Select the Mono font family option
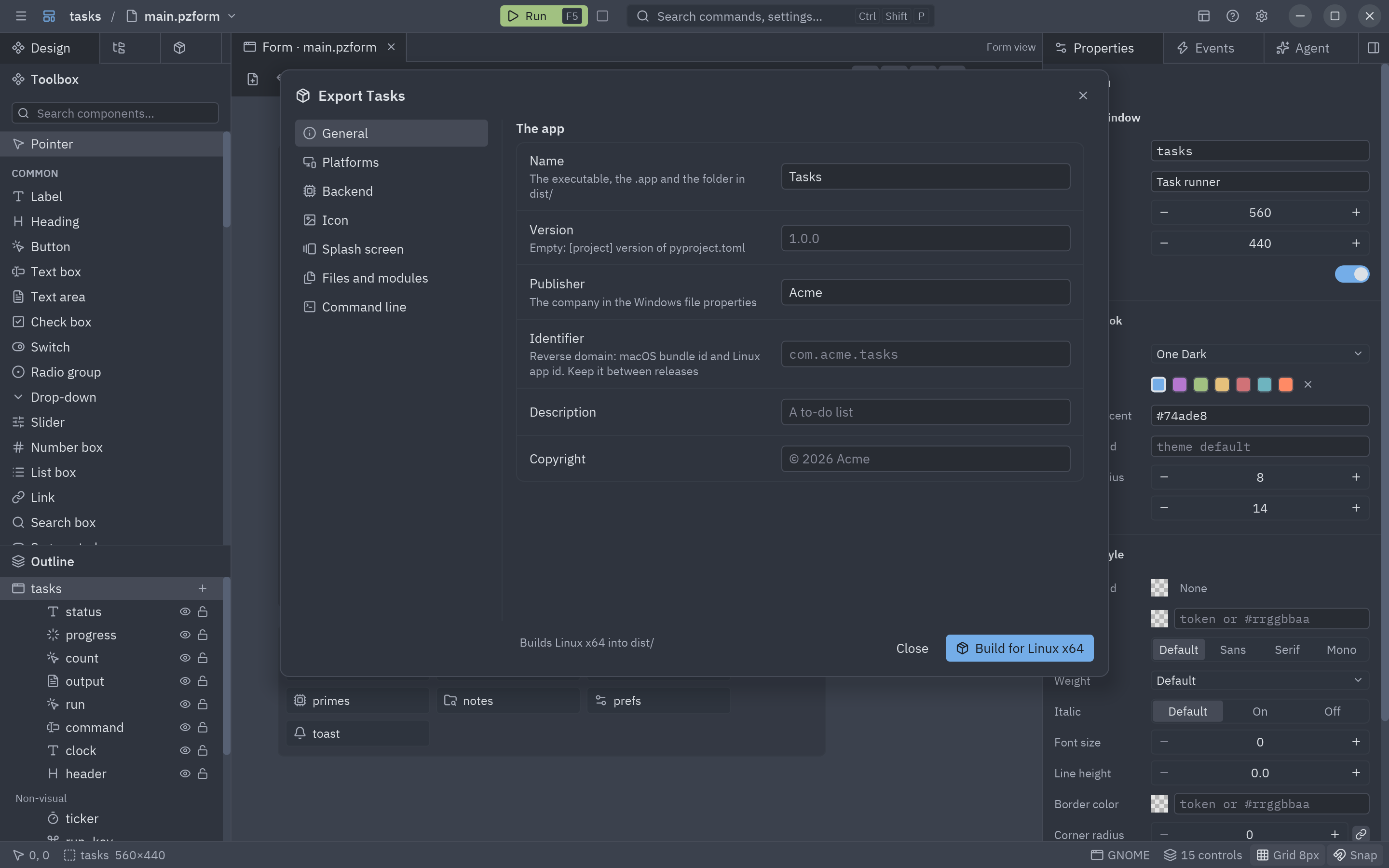The height and width of the screenshot is (868, 1389). click(1341, 650)
